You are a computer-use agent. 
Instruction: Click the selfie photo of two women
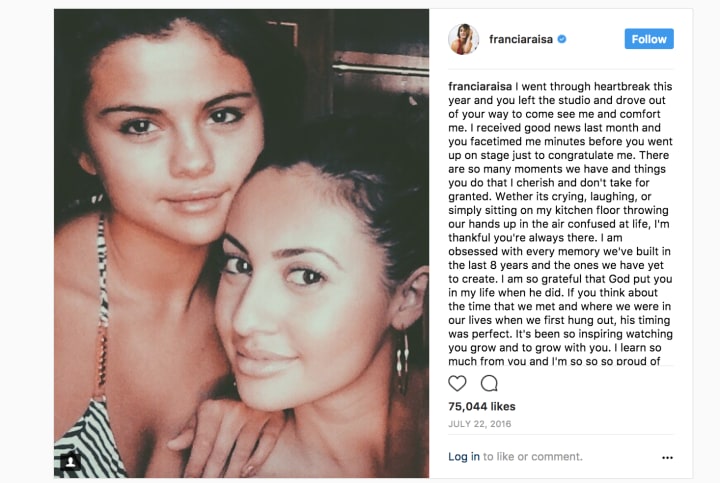coord(242,243)
